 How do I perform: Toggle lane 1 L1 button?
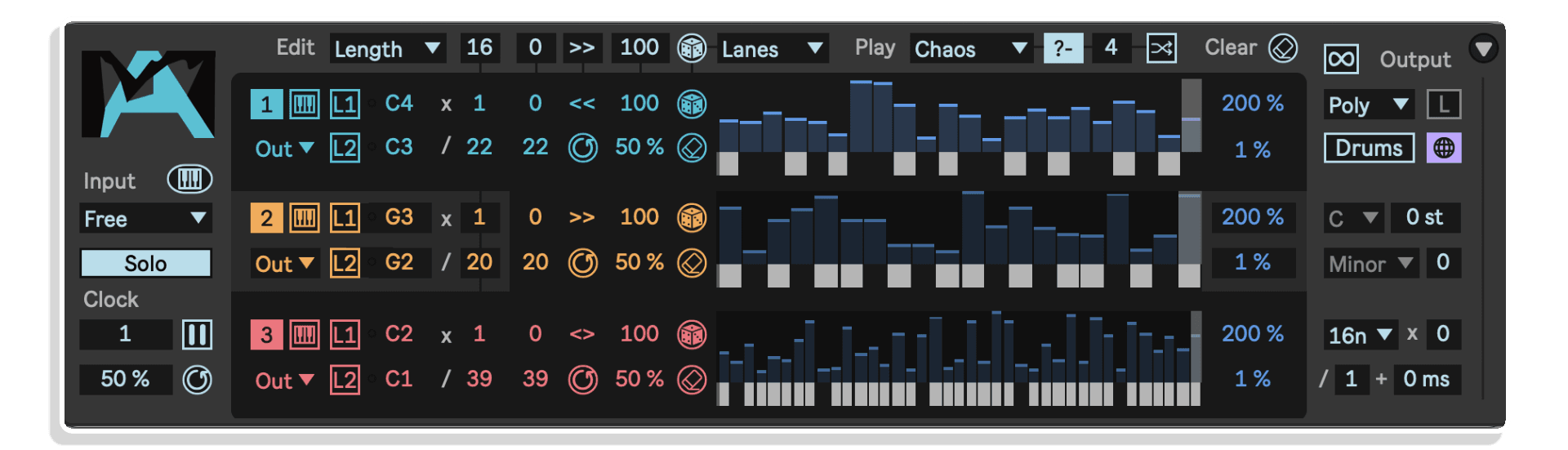(345, 105)
